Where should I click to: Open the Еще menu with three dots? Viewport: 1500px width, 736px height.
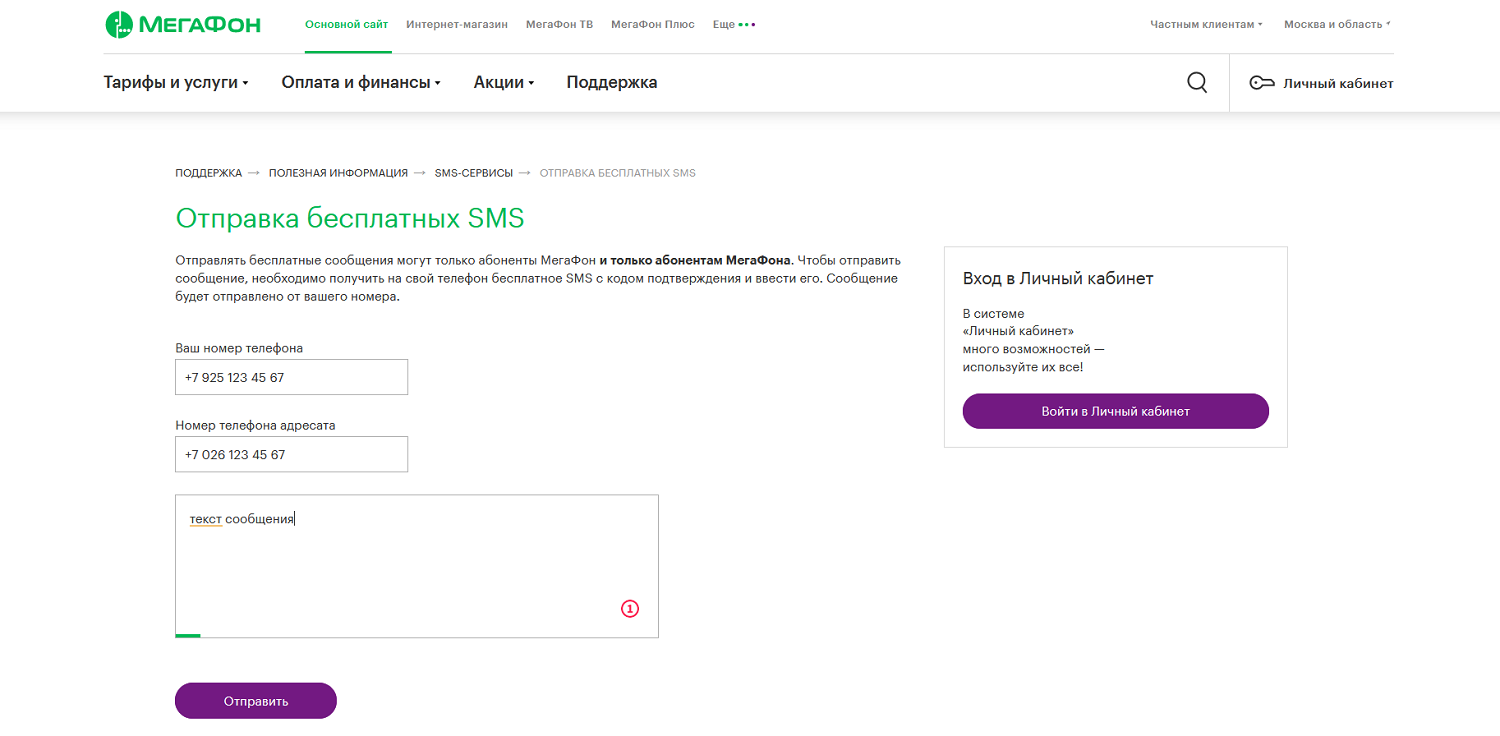734,24
